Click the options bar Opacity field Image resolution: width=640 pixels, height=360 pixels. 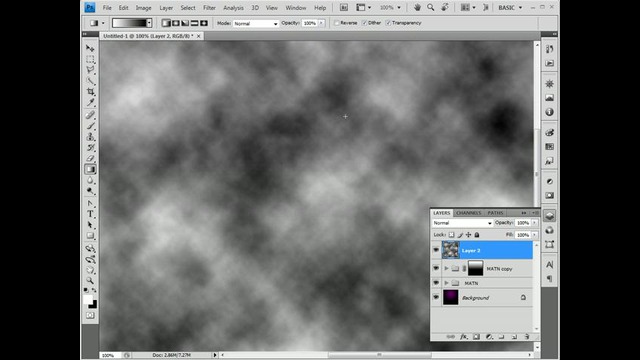310,23
